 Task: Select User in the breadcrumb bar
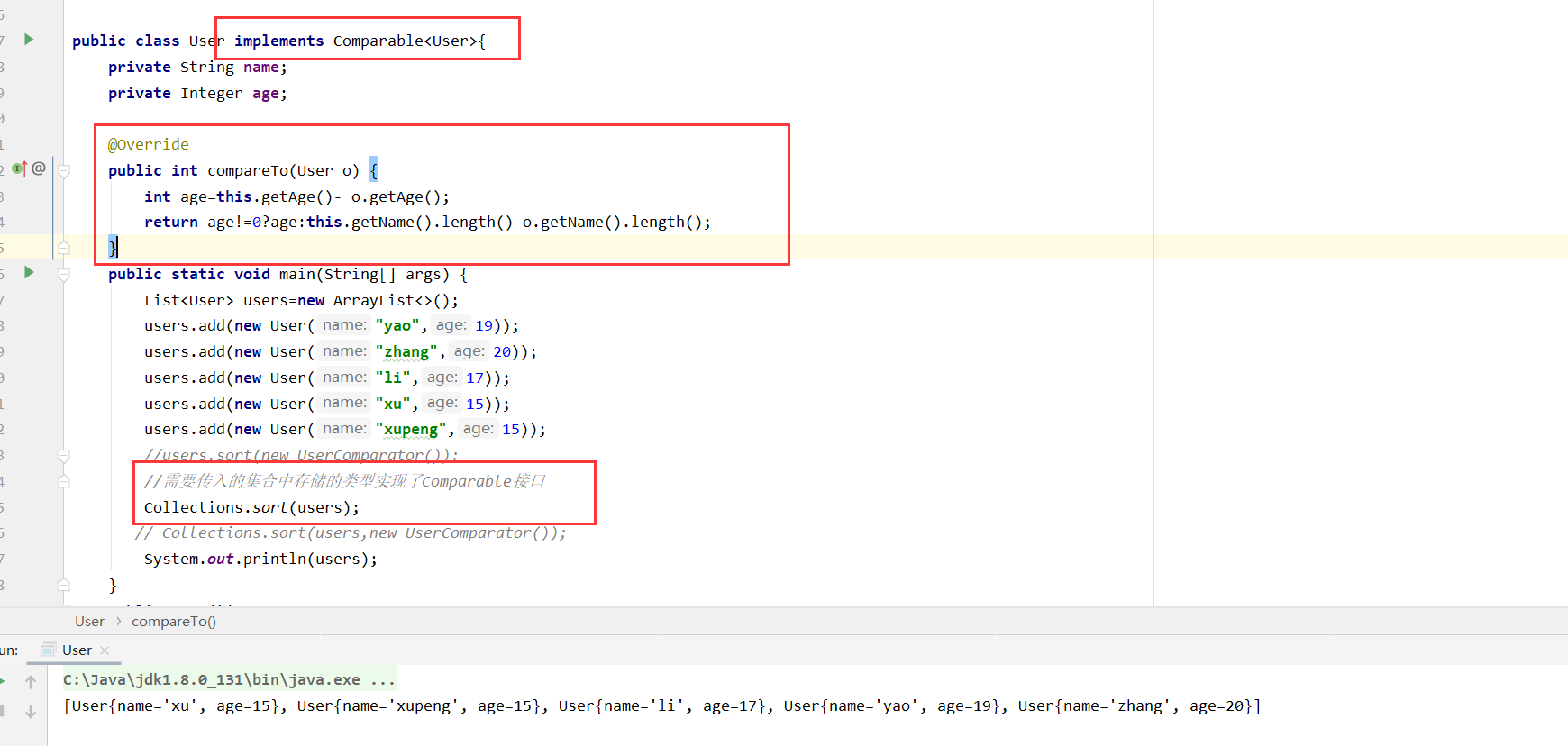coord(89,621)
